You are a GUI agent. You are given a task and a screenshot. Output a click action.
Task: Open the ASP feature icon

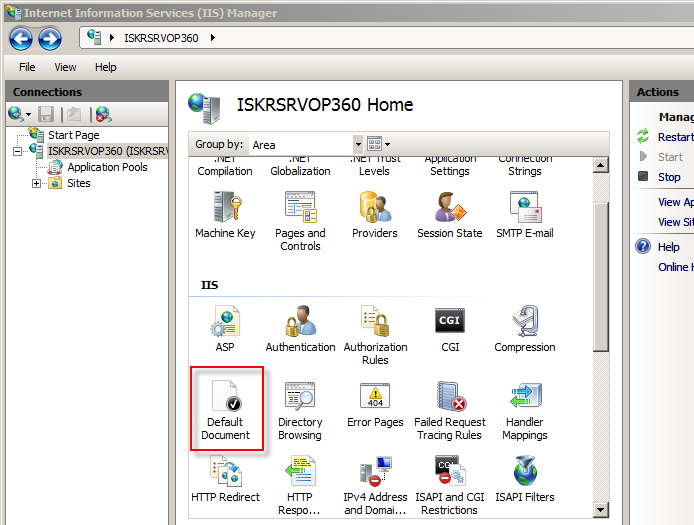click(x=225, y=328)
